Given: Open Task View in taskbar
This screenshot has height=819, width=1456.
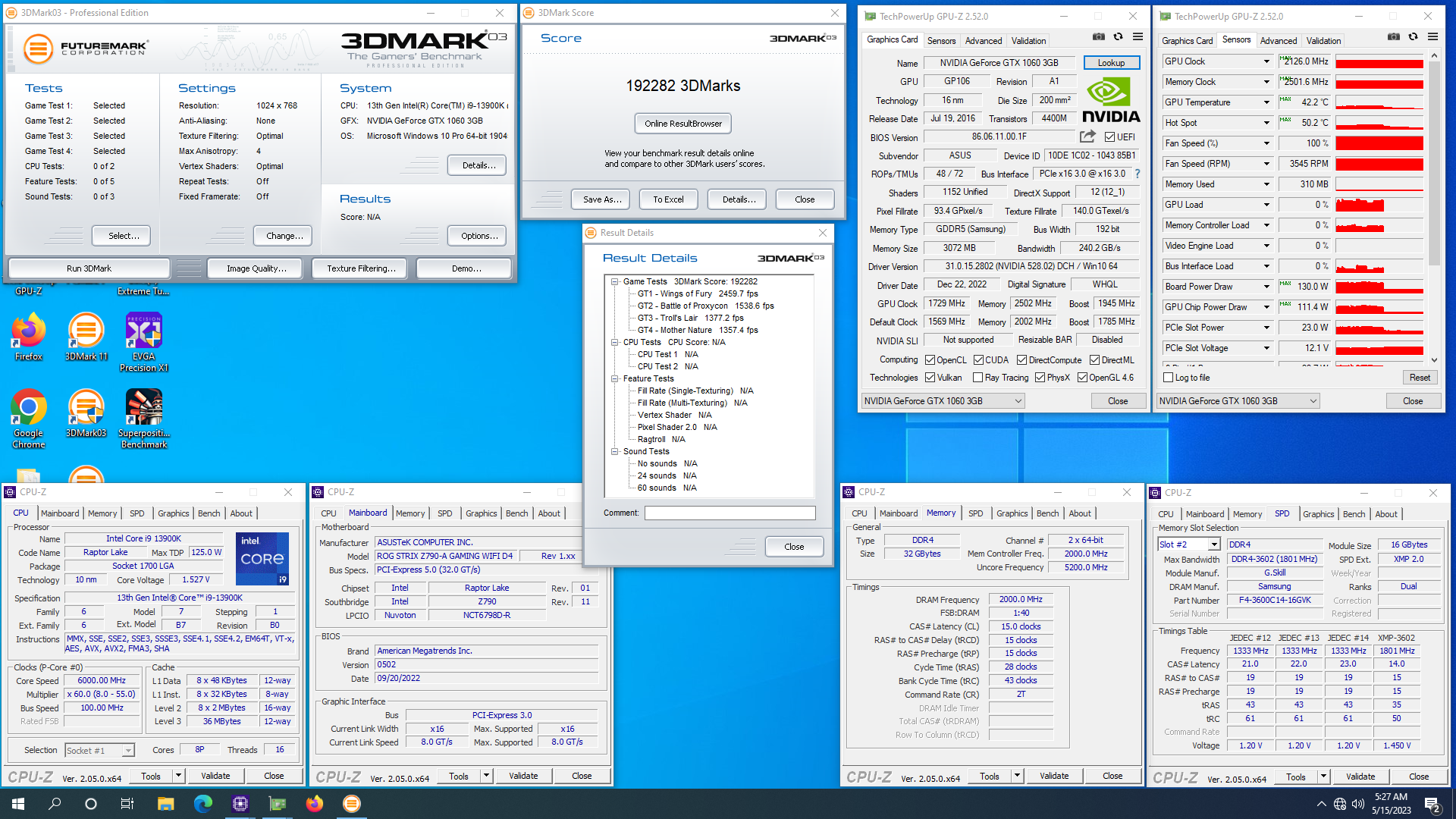Looking at the screenshot, I should pyautogui.click(x=127, y=804).
